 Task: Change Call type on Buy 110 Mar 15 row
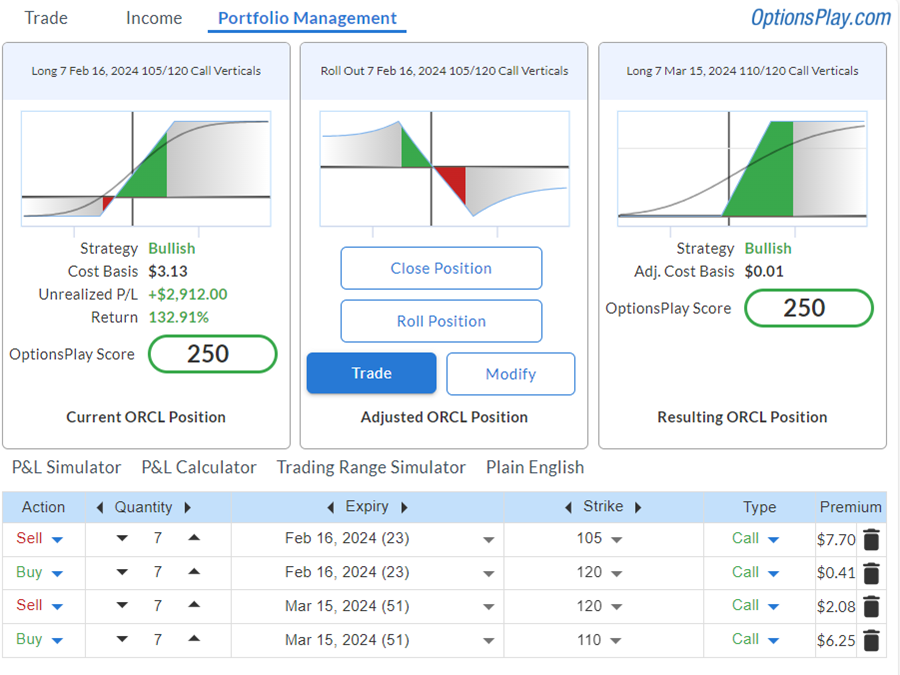(x=773, y=641)
